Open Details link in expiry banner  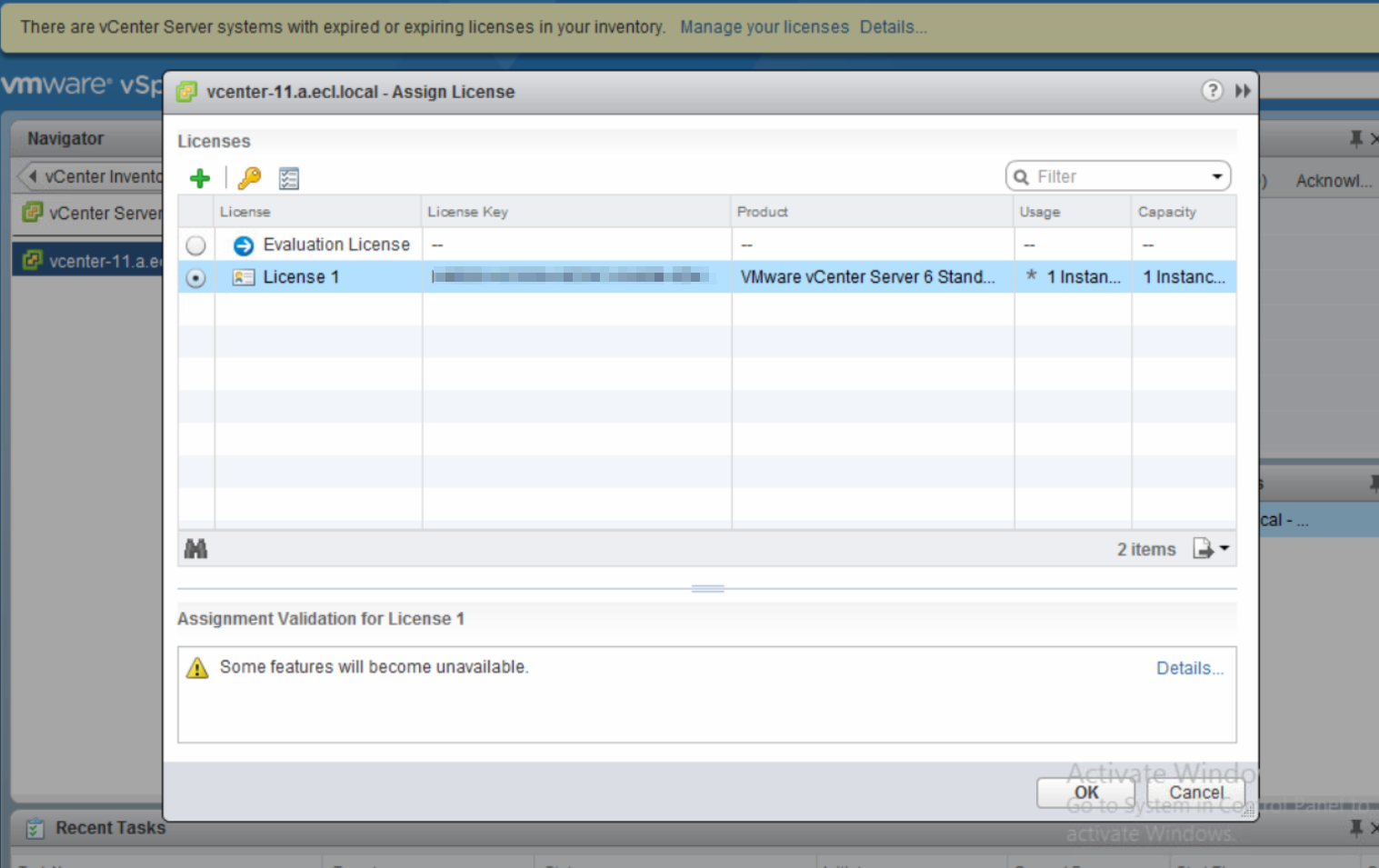point(894,27)
